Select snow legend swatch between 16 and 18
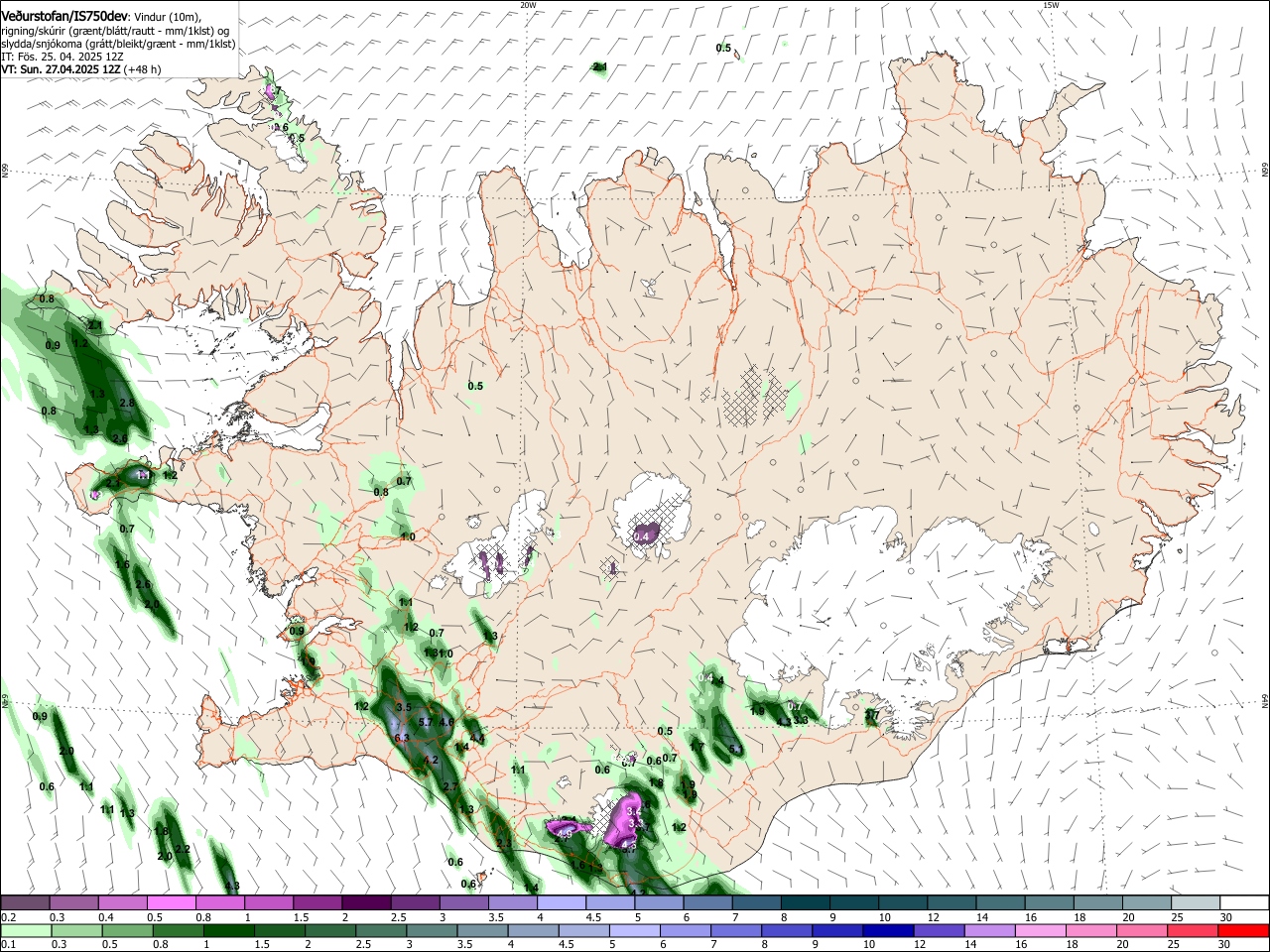 (1050, 903)
